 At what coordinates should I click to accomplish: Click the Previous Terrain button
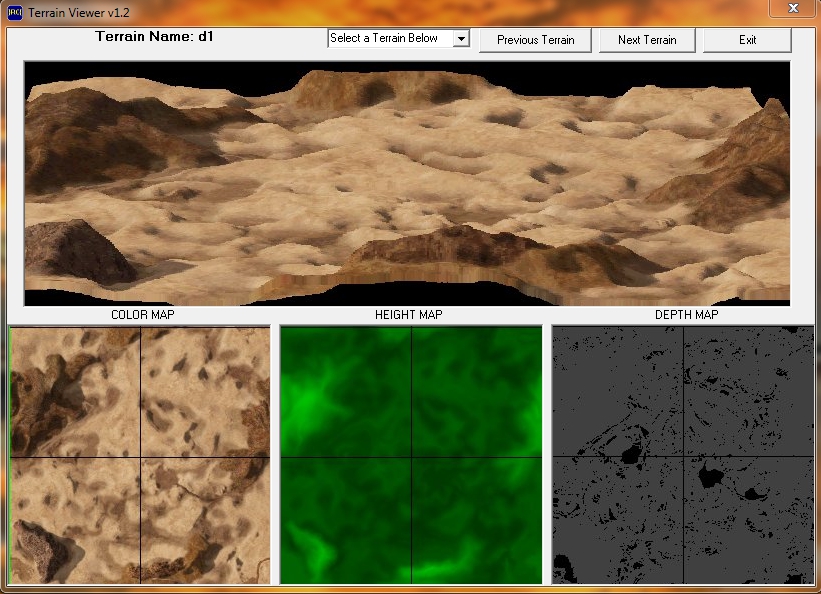coord(535,40)
